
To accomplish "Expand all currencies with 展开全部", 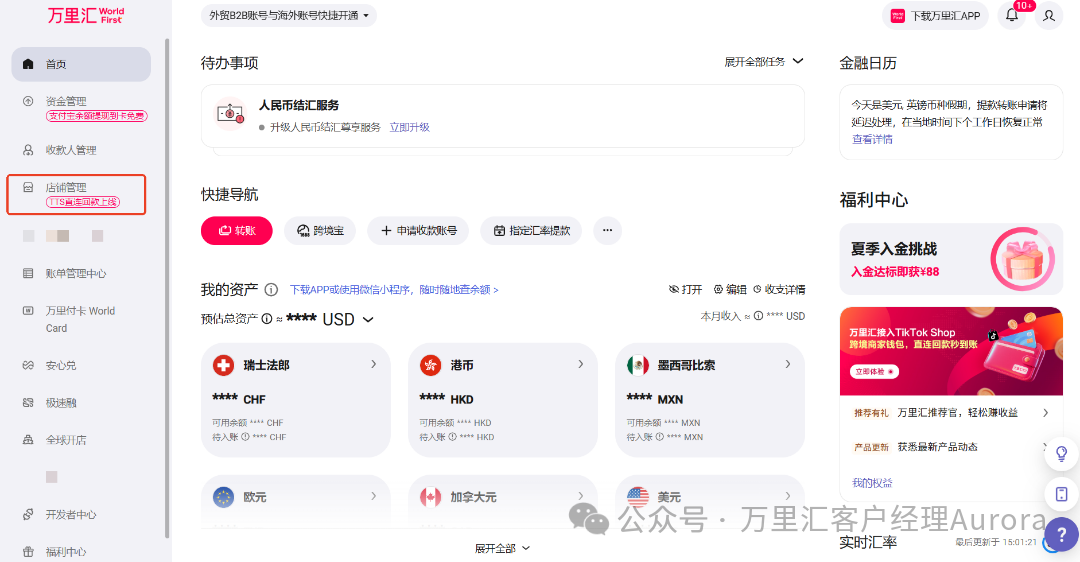I will pos(503,548).
